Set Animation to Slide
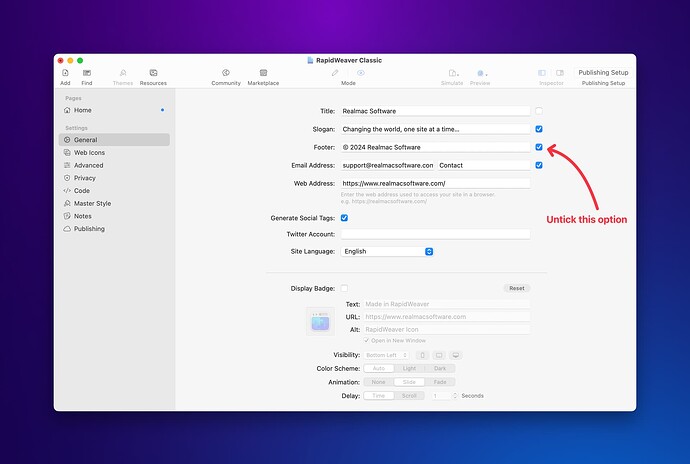690x464 pixels. 409,382
